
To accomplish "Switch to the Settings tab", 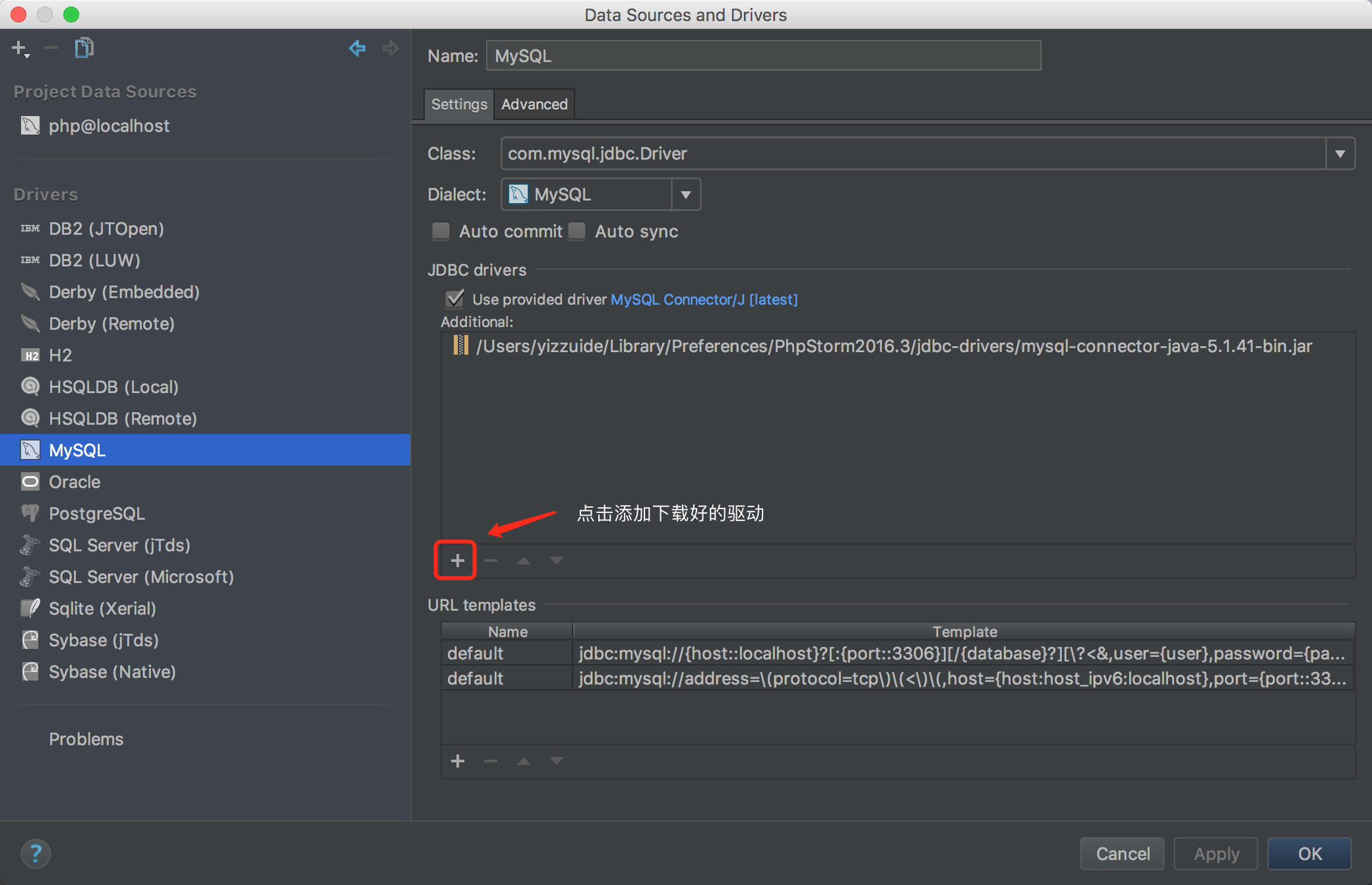I will [459, 104].
